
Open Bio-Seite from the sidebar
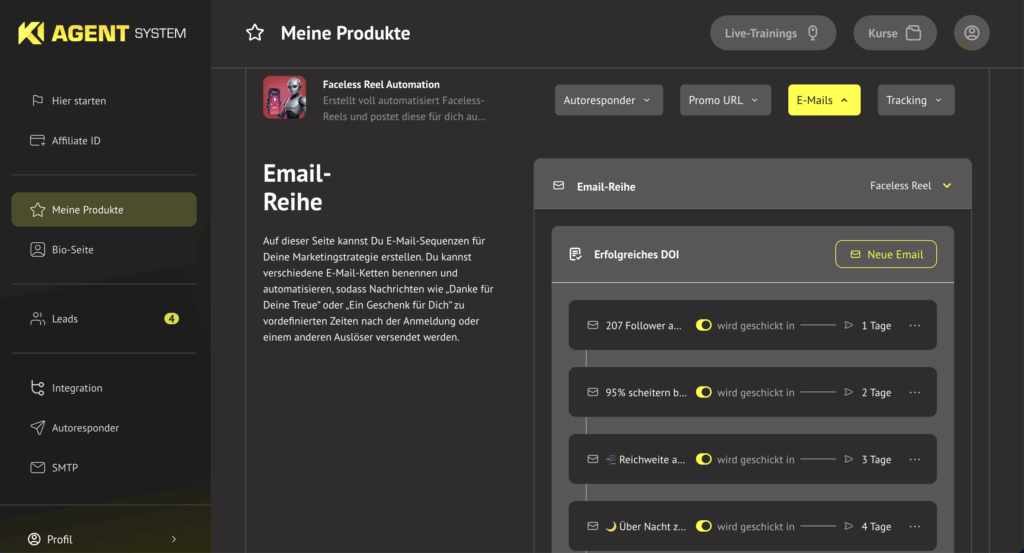click(x=72, y=249)
